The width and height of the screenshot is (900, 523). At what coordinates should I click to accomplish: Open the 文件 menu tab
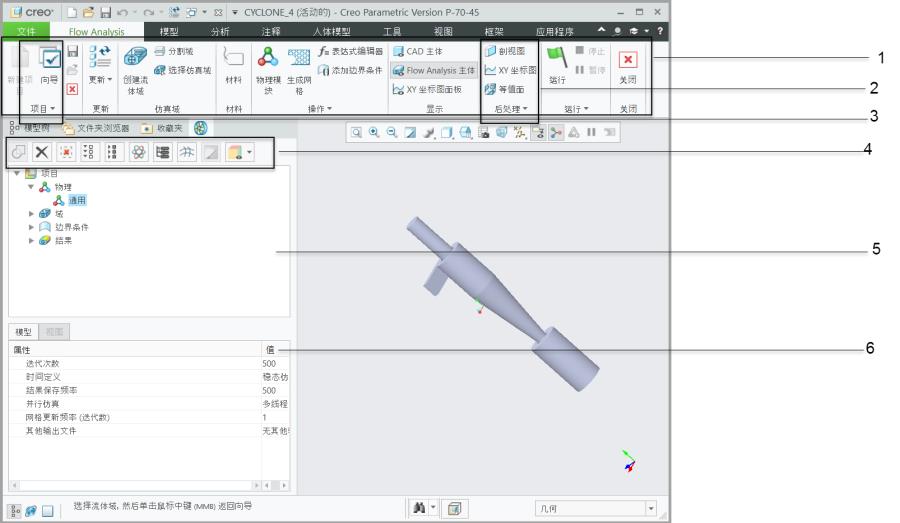click(26, 32)
